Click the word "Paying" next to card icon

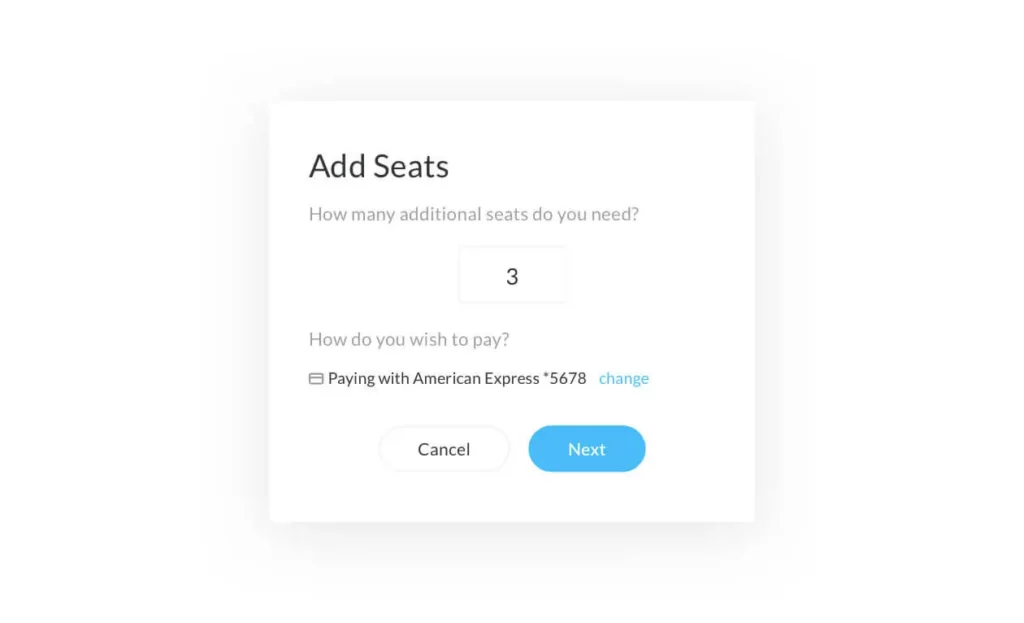tap(351, 379)
